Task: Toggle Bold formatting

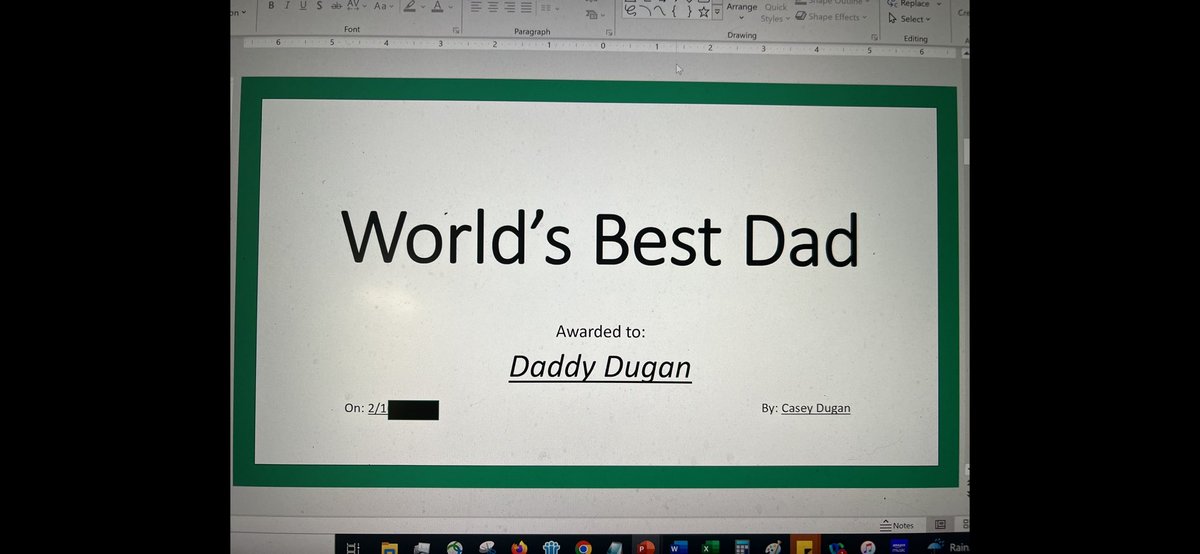Action: (x=271, y=6)
